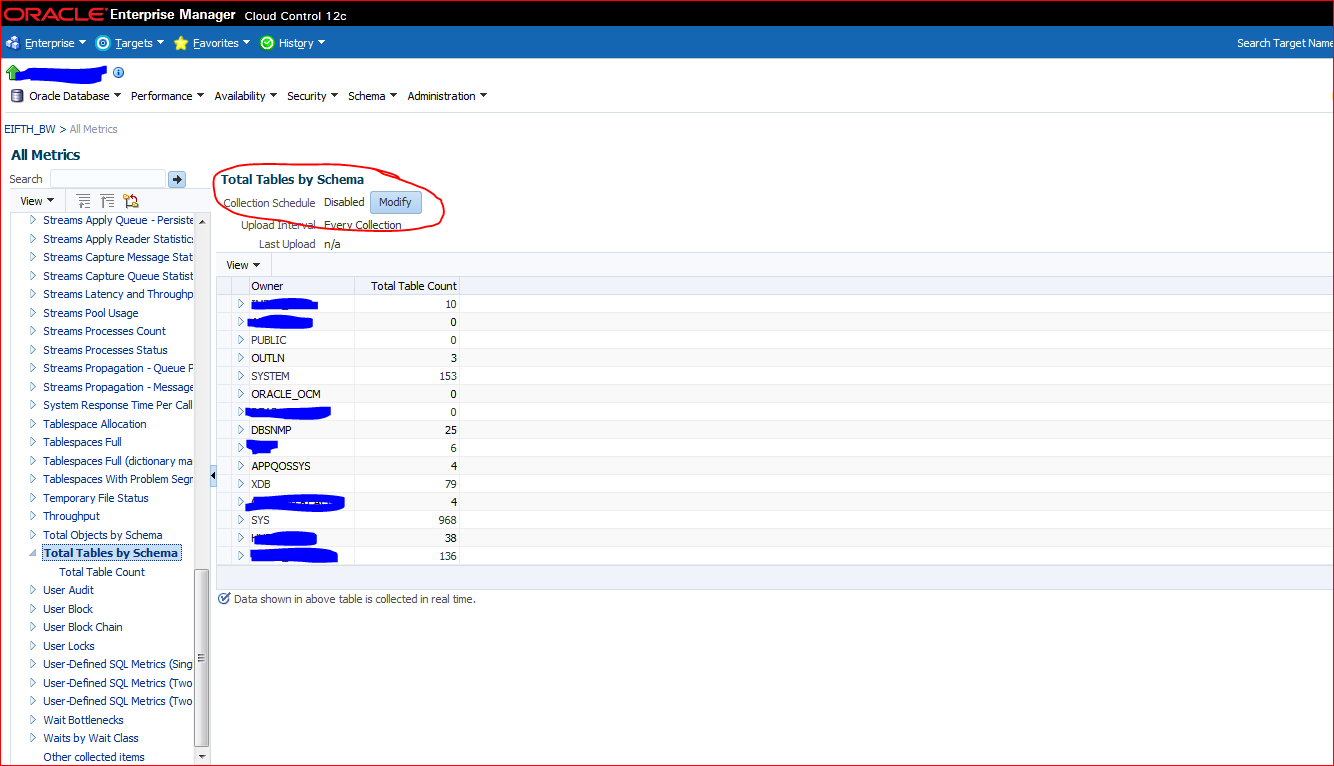Select Waits by Wait Class metric

coord(91,738)
